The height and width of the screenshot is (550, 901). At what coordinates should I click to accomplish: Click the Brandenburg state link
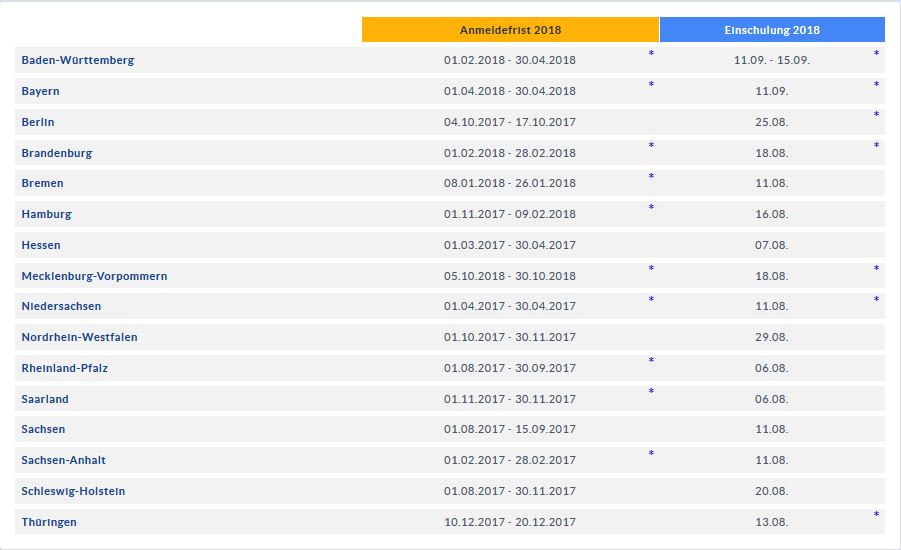(56, 153)
